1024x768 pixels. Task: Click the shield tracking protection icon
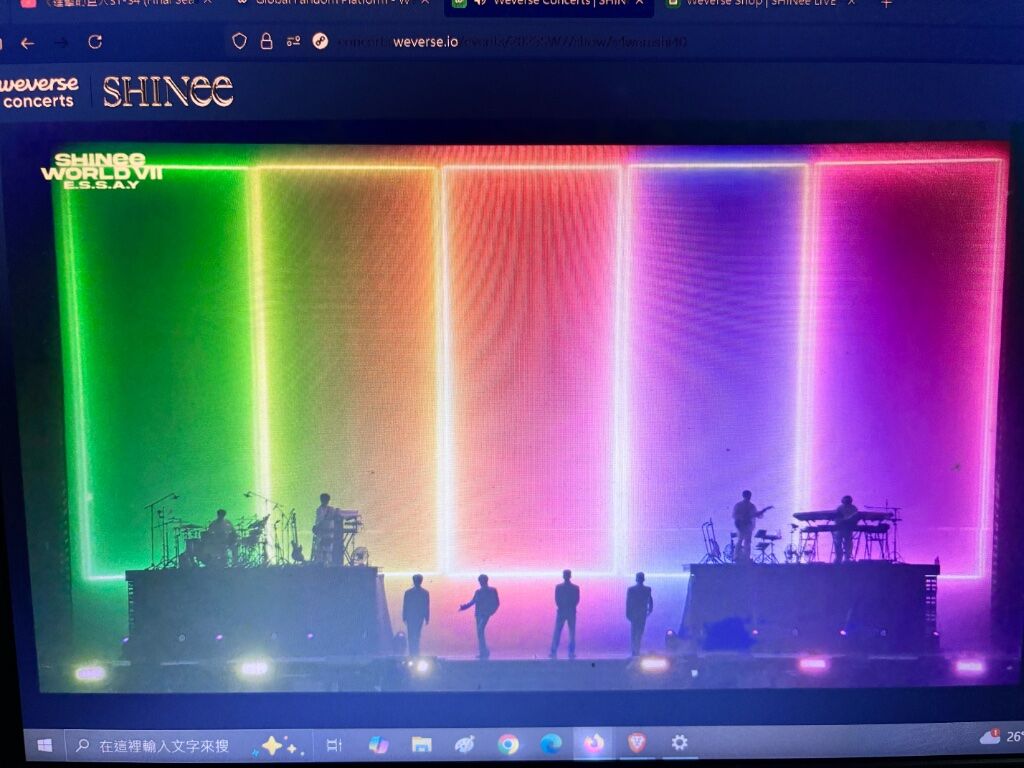[239, 41]
